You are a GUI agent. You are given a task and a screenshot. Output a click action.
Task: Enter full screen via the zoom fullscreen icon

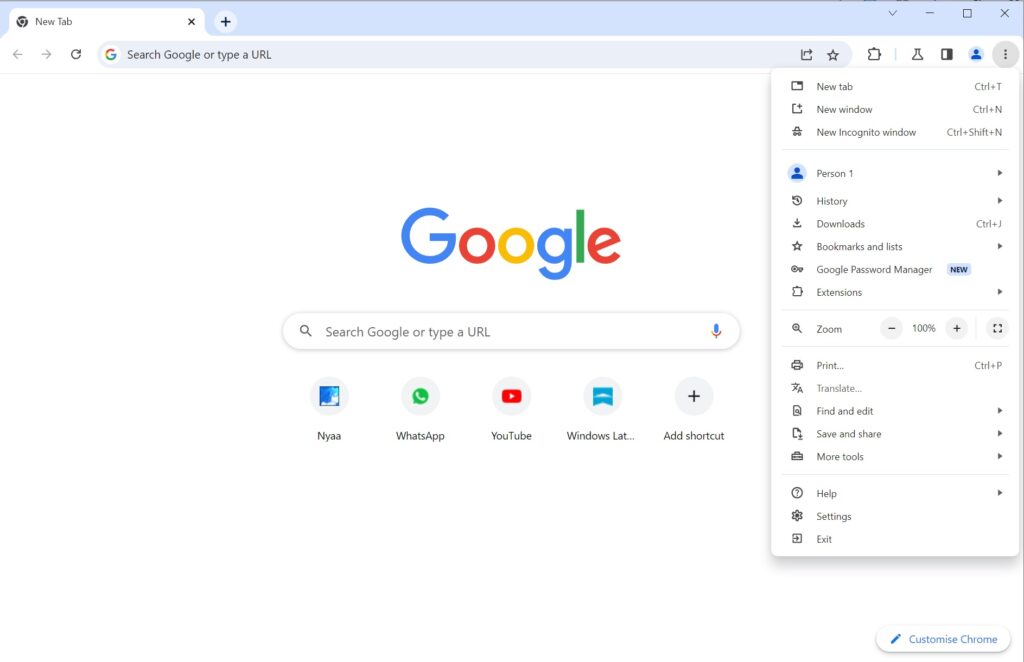997,328
